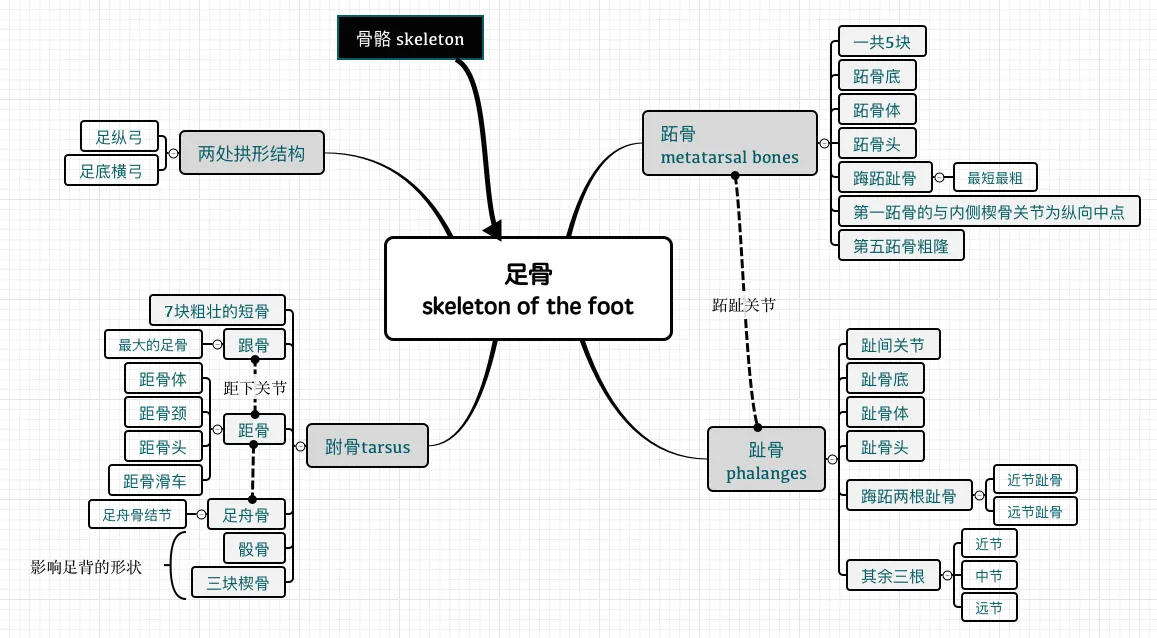Select the 足舟骨结节 node
Viewport: 1157px width, 638px height.
[x=137, y=515]
